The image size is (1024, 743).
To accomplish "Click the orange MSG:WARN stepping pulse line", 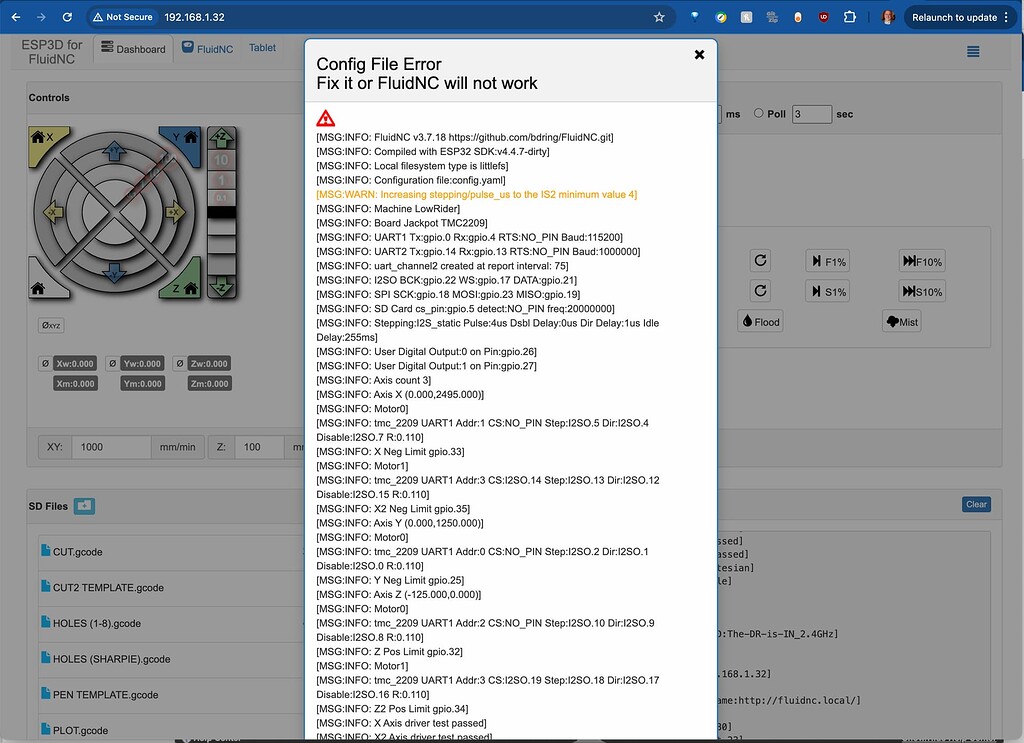I will click(x=477, y=195).
